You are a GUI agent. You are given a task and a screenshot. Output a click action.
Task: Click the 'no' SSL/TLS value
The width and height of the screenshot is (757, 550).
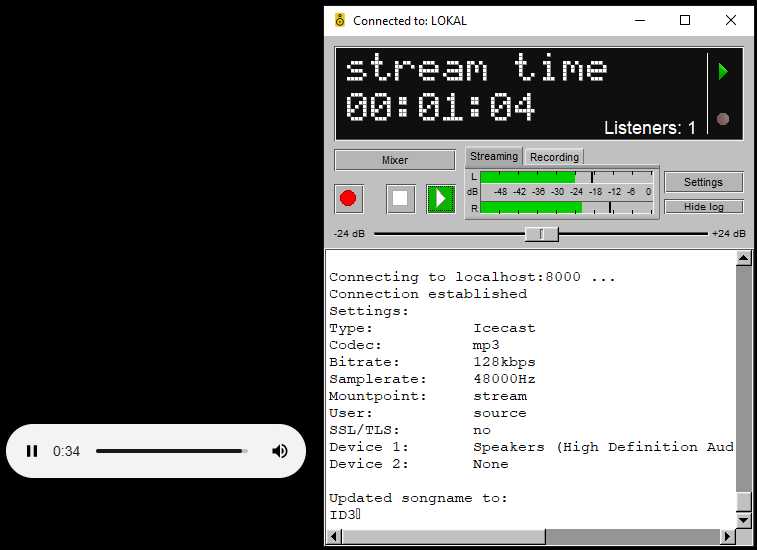point(482,430)
